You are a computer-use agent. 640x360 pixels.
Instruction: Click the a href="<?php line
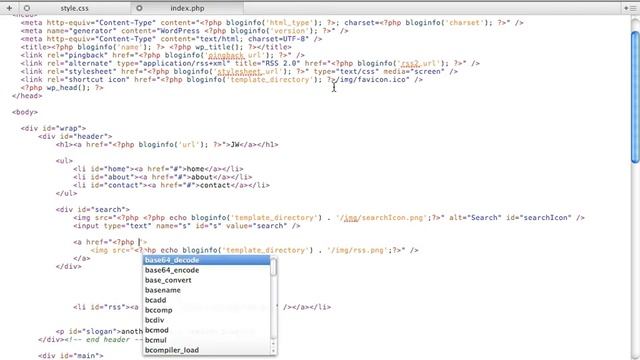click(x=110, y=242)
